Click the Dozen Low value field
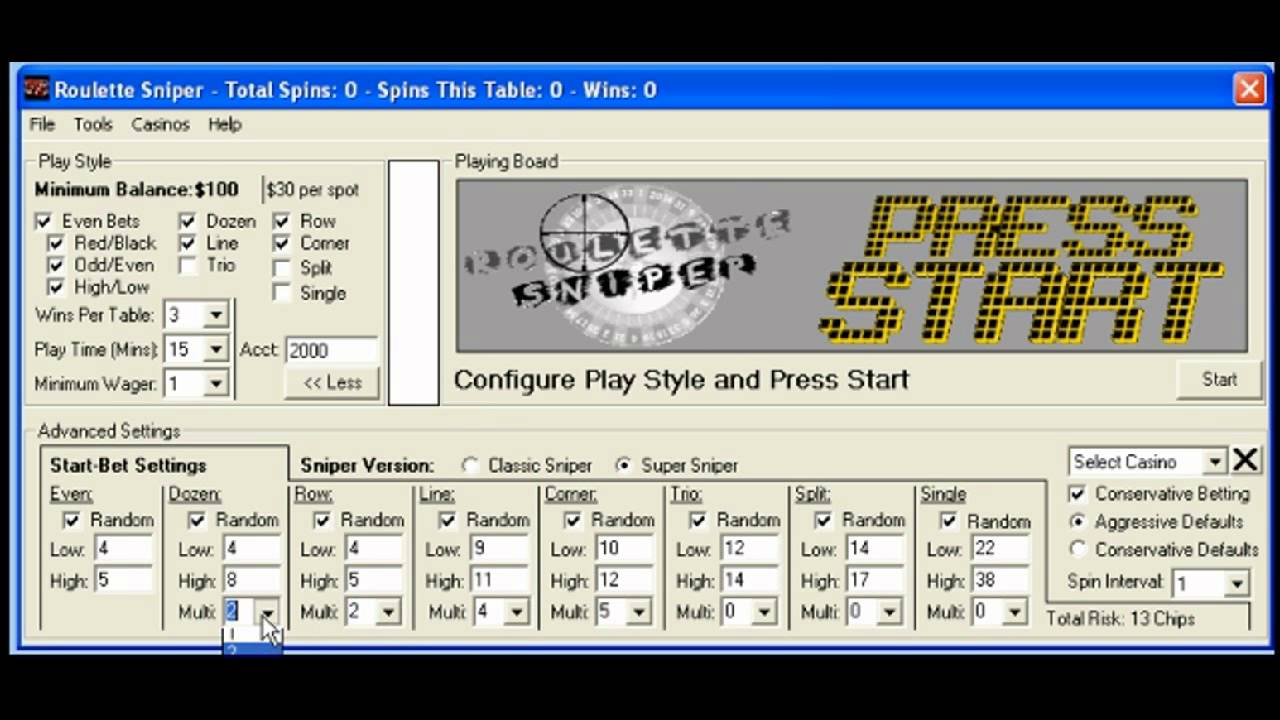The width and height of the screenshot is (1280, 720). pos(251,549)
